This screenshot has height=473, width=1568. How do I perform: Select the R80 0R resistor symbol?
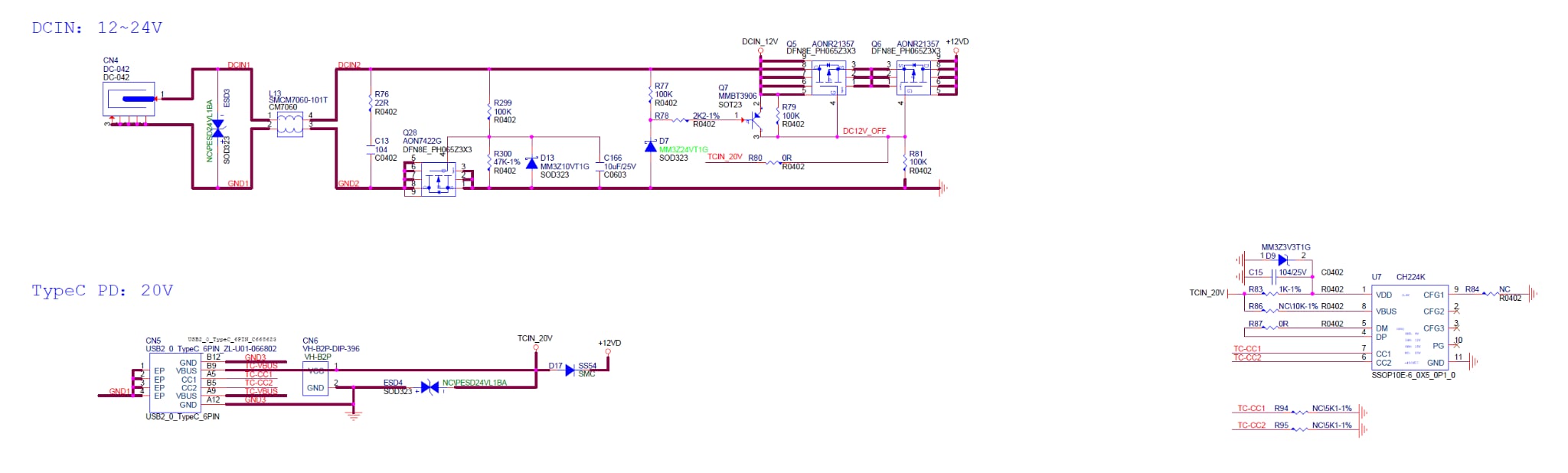pyautogui.click(x=773, y=162)
